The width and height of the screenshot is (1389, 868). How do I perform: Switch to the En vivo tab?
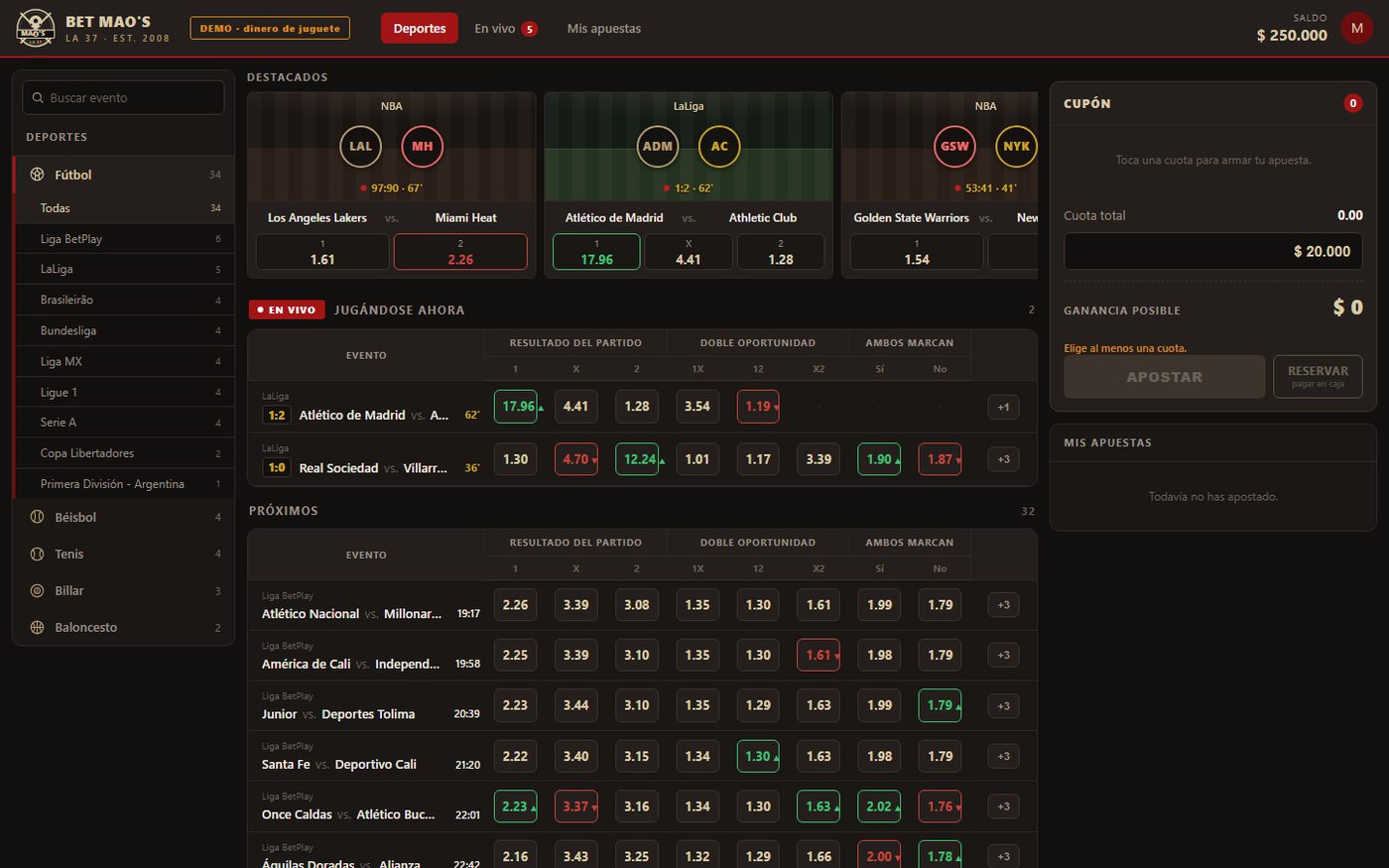(x=505, y=28)
